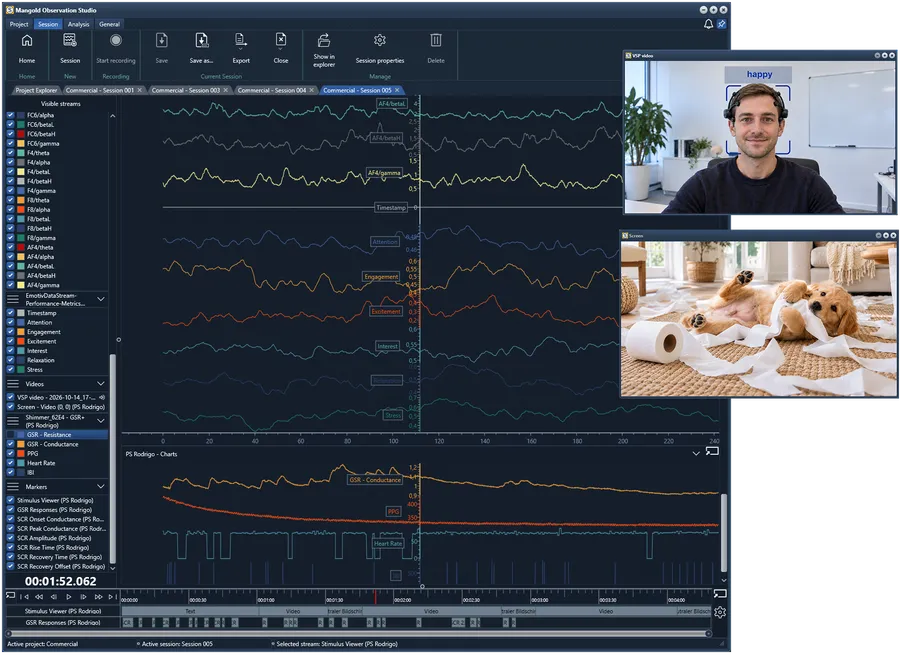Click the red playhead on the timecode ruler
The image size is (900, 658).
pos(375,597)
